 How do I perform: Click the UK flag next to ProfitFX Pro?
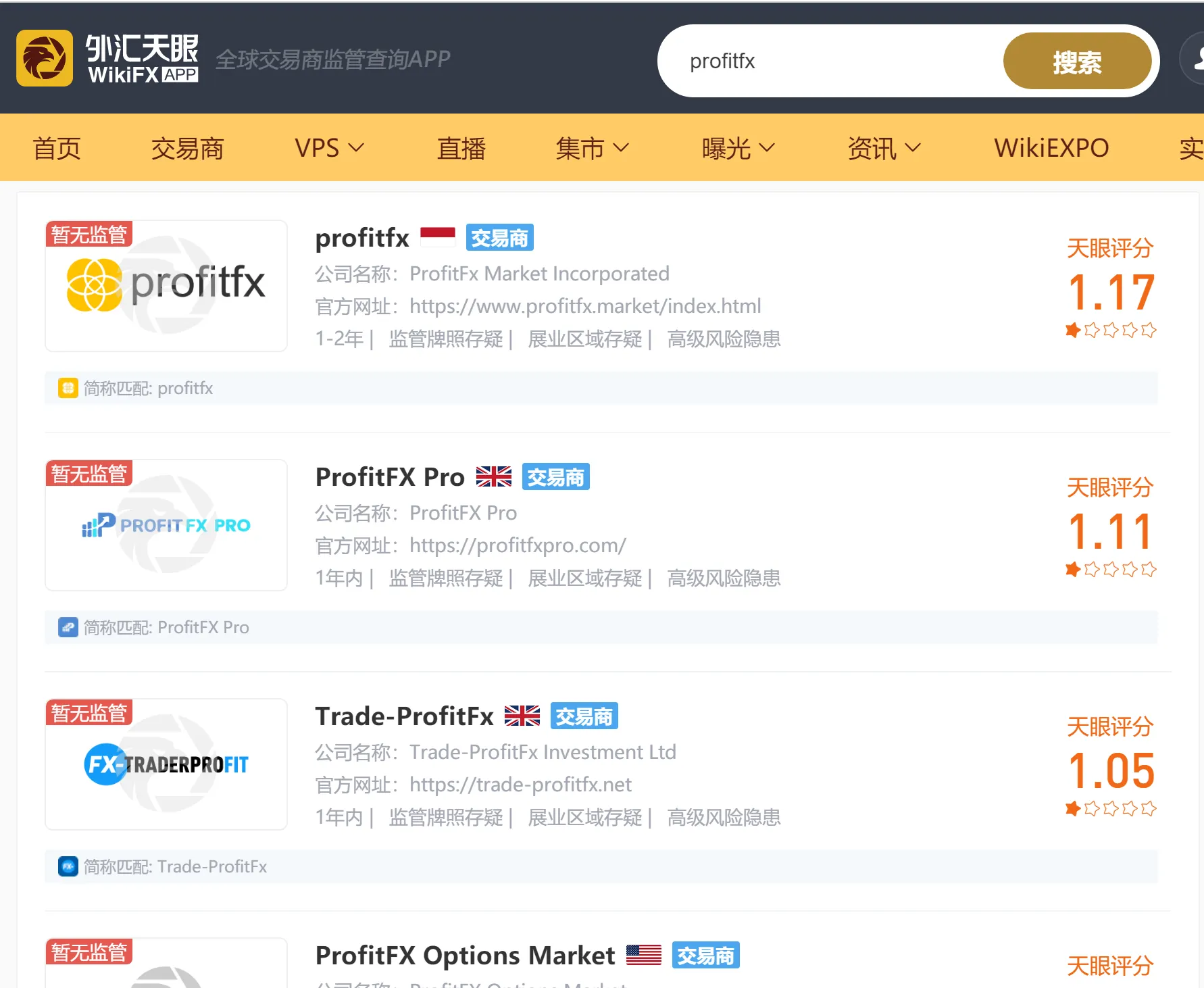pyautogui.click(x=494, y=476)
